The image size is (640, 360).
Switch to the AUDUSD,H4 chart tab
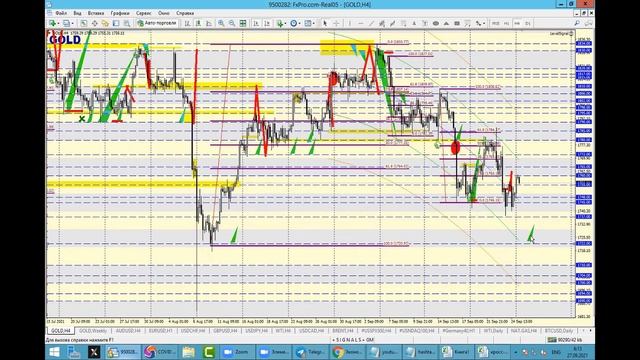tap(128, 331)
